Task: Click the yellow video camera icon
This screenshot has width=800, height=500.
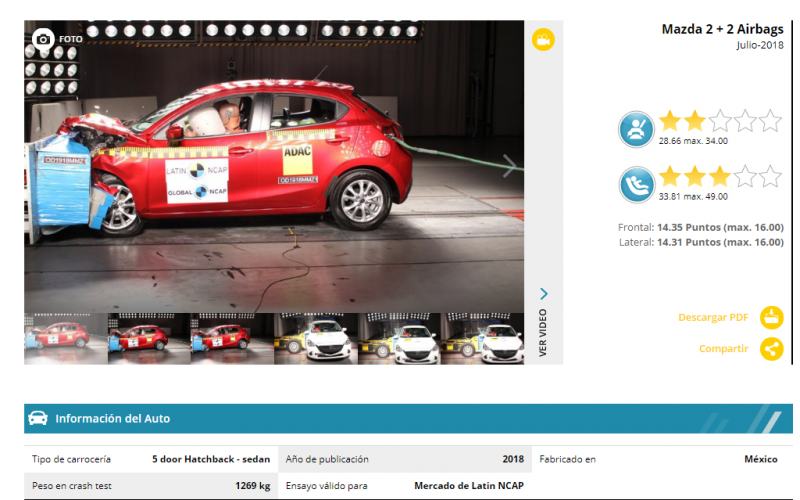Action: click(x=543, y=40)
